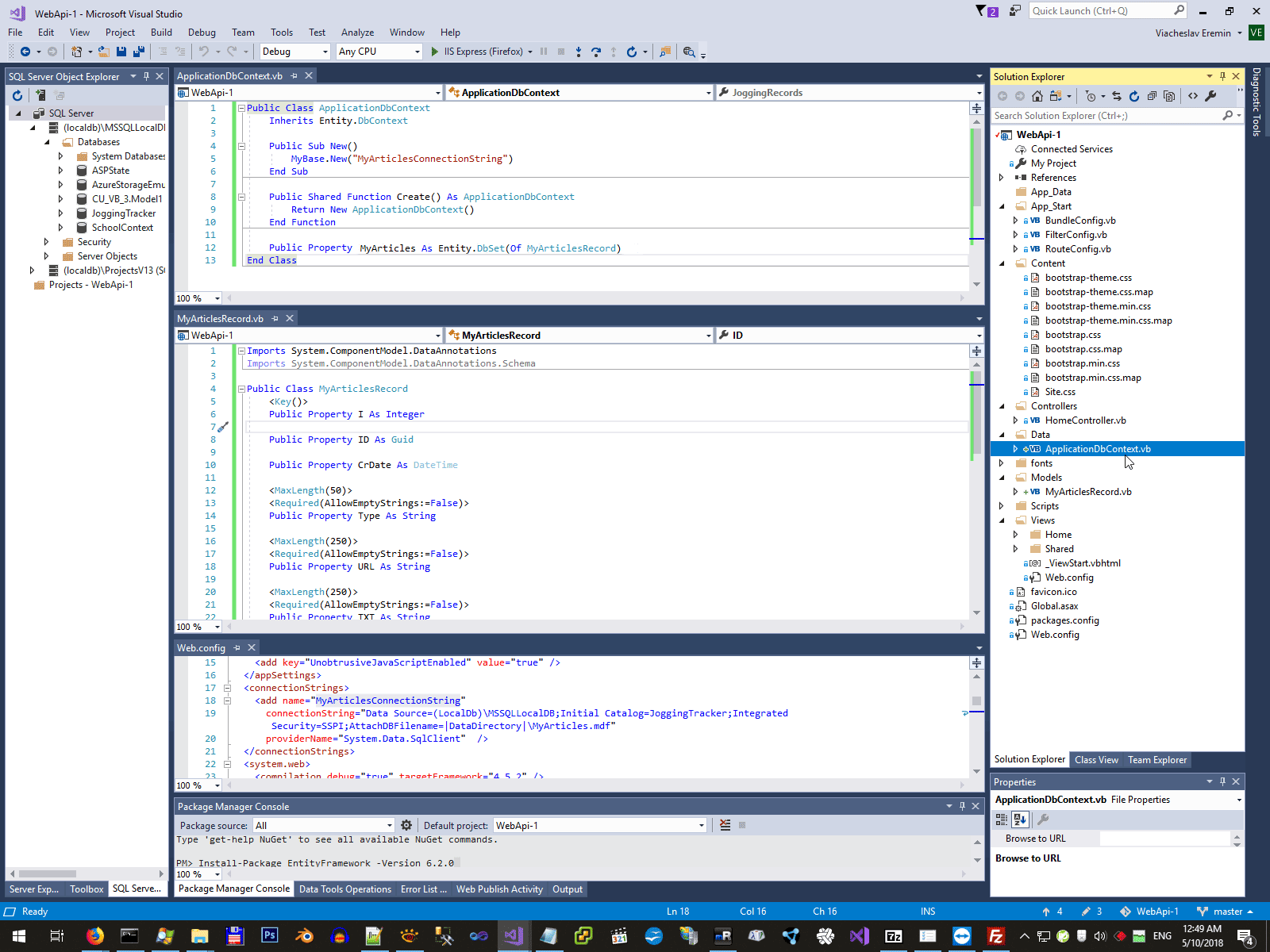
Task: Clear the Package Manager Console
Action: 725,825
